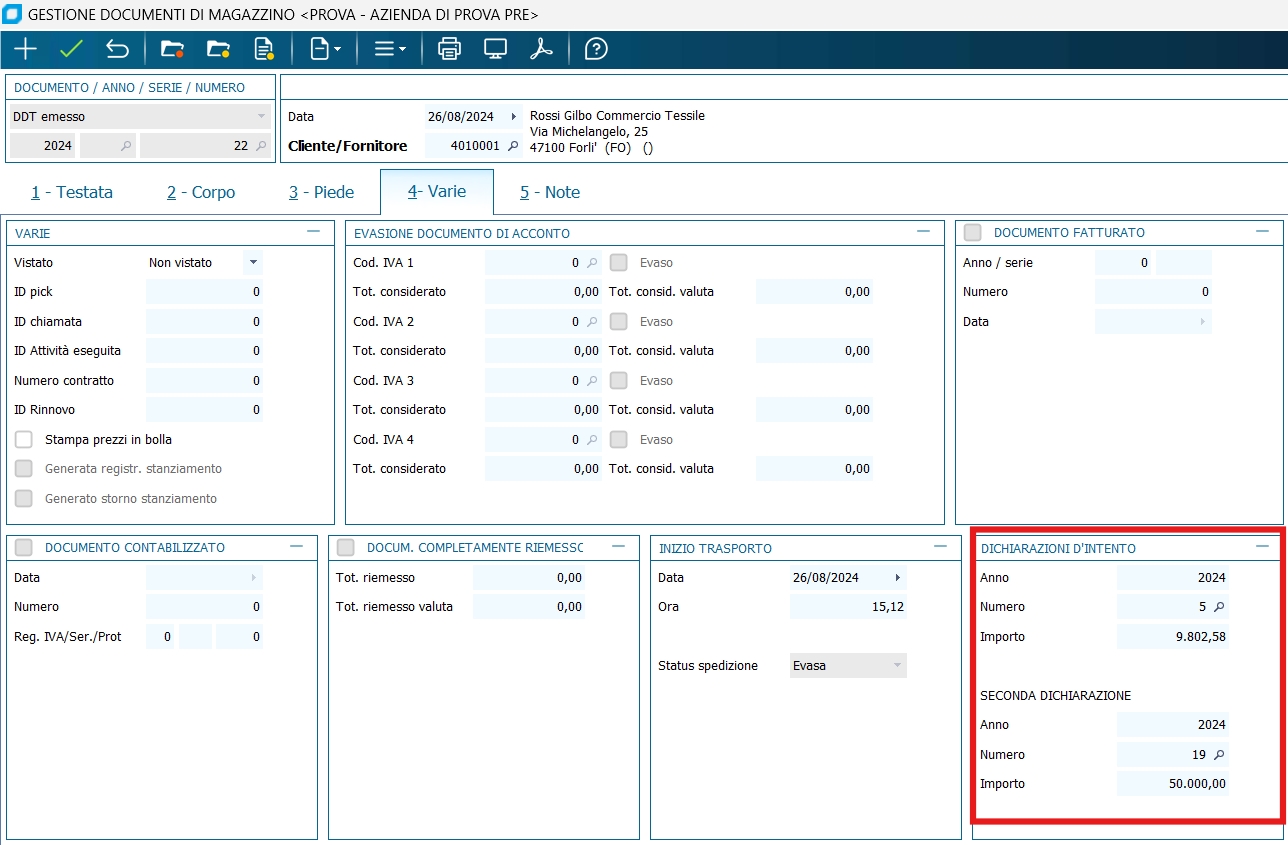Click lookup magnifier beside Dichiarazione Numero 19

(x=1218, y=755)
